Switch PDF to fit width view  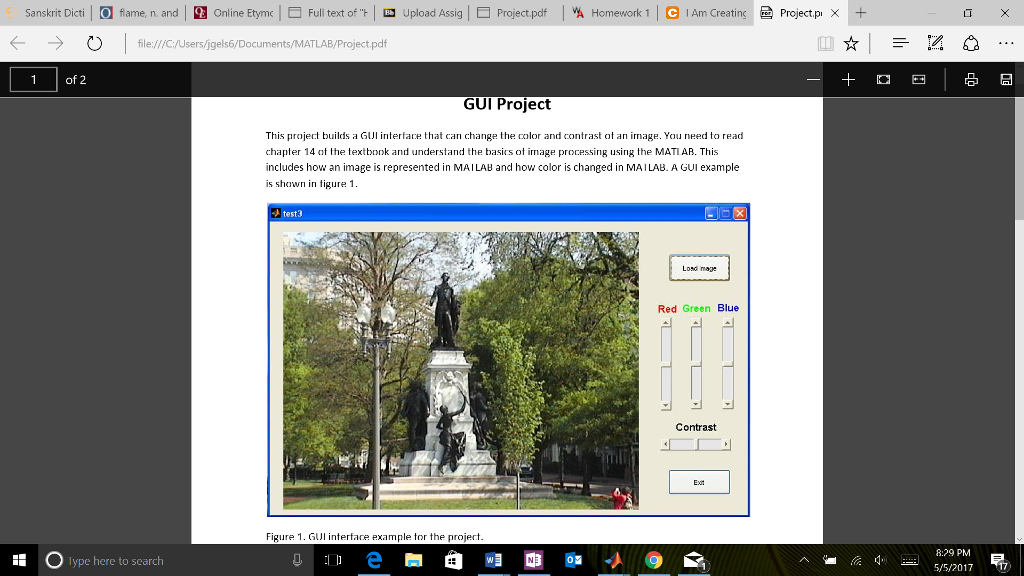point(919,80)
